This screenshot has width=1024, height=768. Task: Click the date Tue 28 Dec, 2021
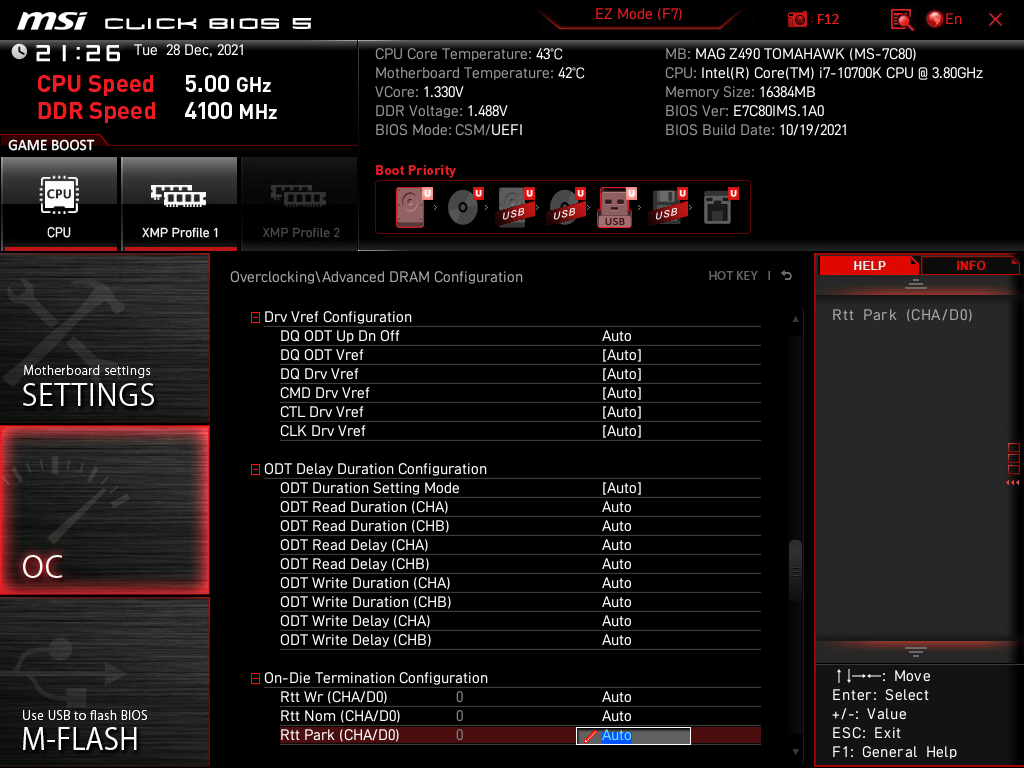tap(189, 50)
